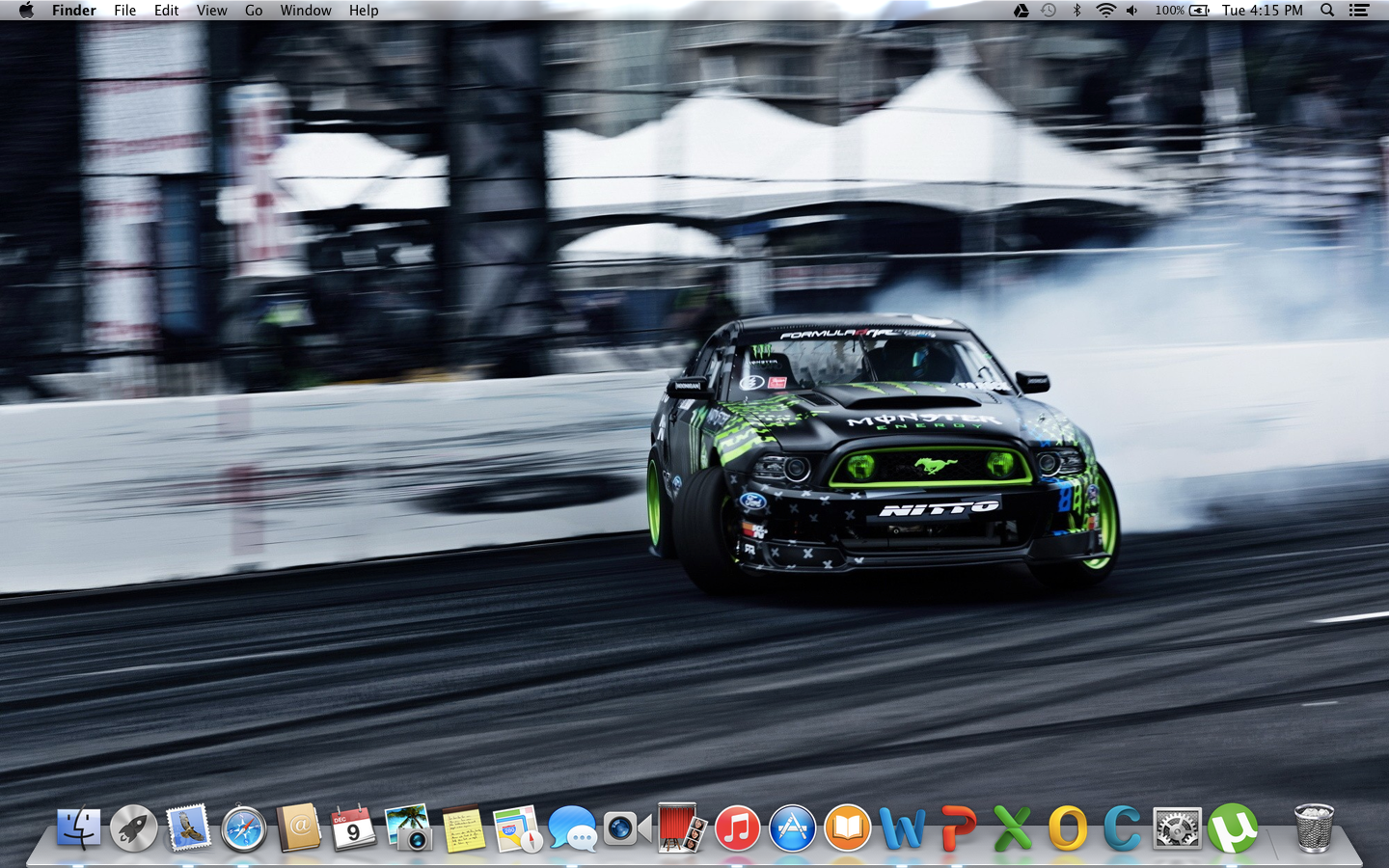1389x868 pixels.
Task: Launch uTorrent green icon
Action: [1233, 828]
